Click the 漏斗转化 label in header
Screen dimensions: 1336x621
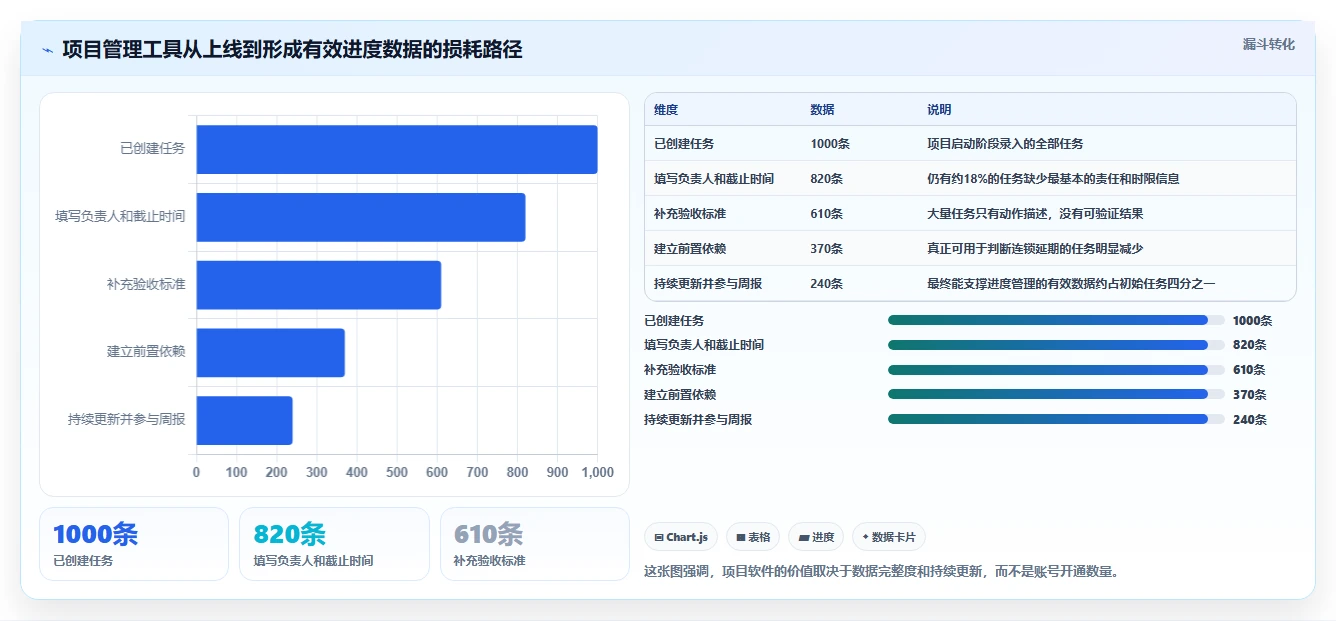click(x=1268, y=44)
